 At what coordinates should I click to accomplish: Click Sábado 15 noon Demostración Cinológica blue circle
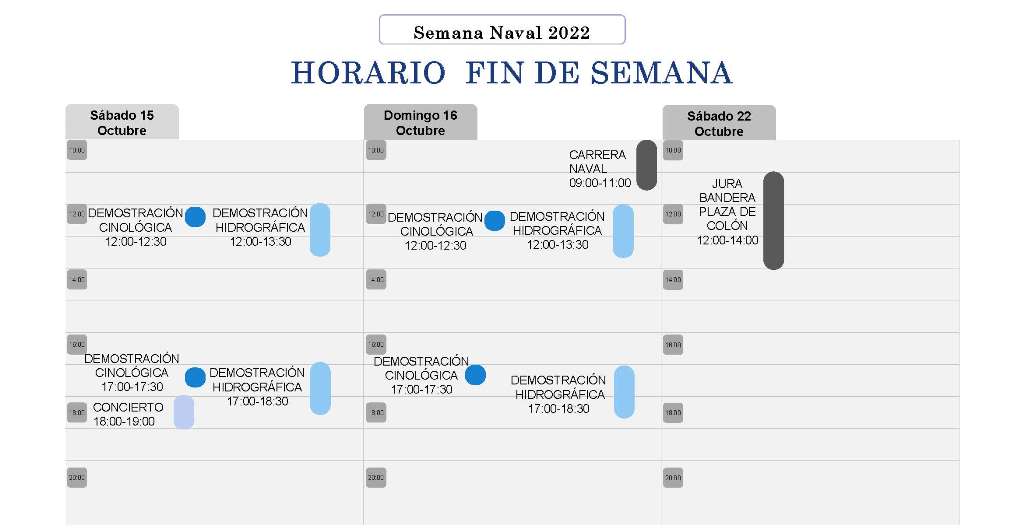click(x=195, y=217)
